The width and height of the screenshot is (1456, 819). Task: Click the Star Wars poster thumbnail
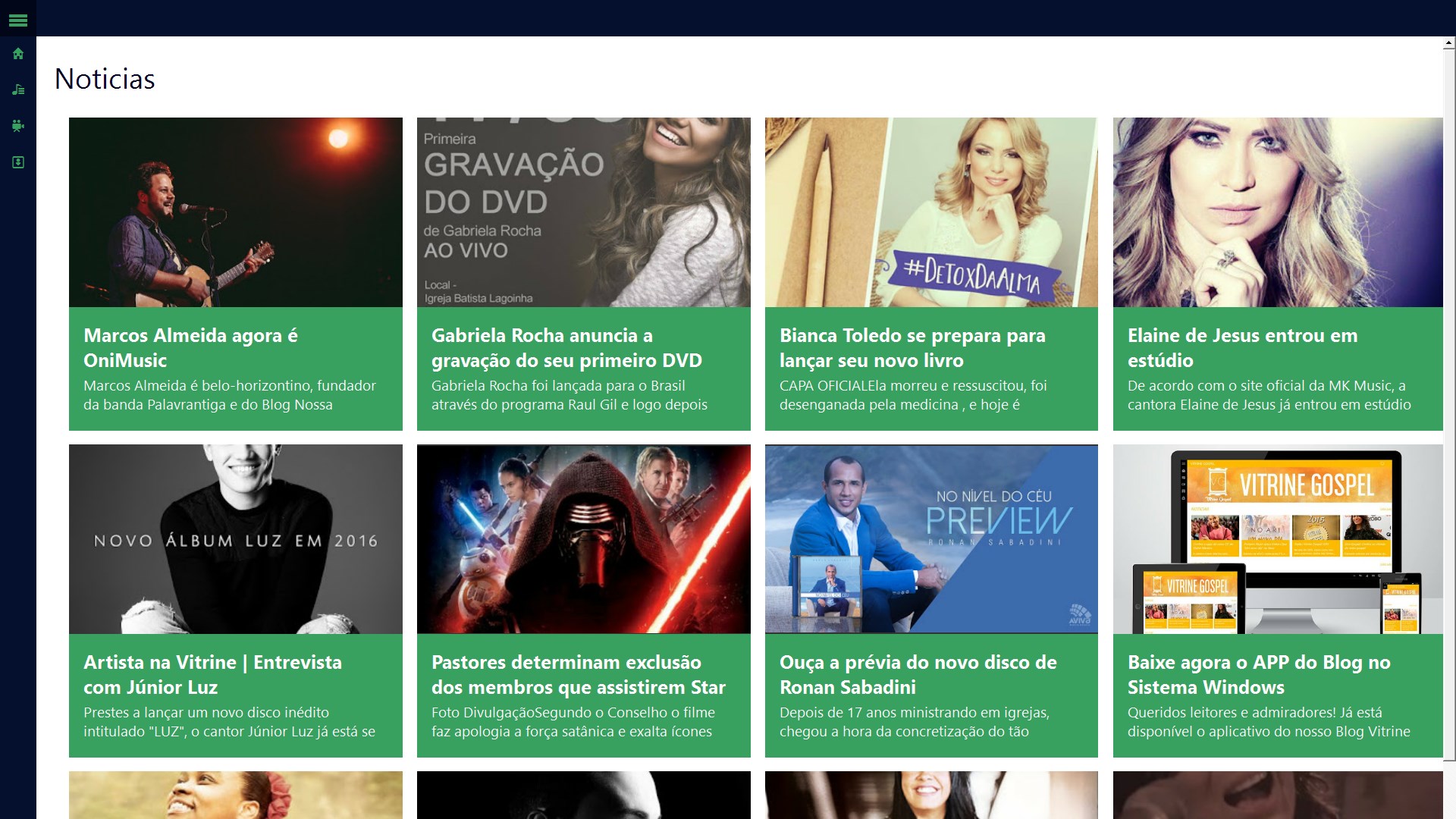583,538
